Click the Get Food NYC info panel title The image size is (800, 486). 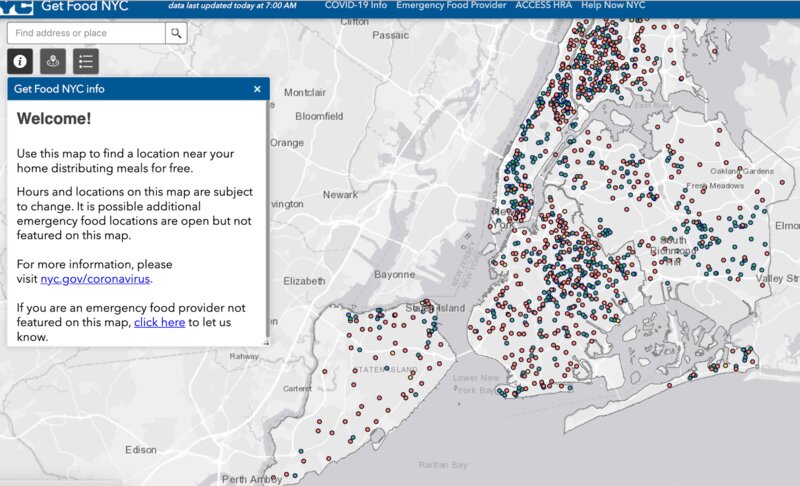[59, 89]
